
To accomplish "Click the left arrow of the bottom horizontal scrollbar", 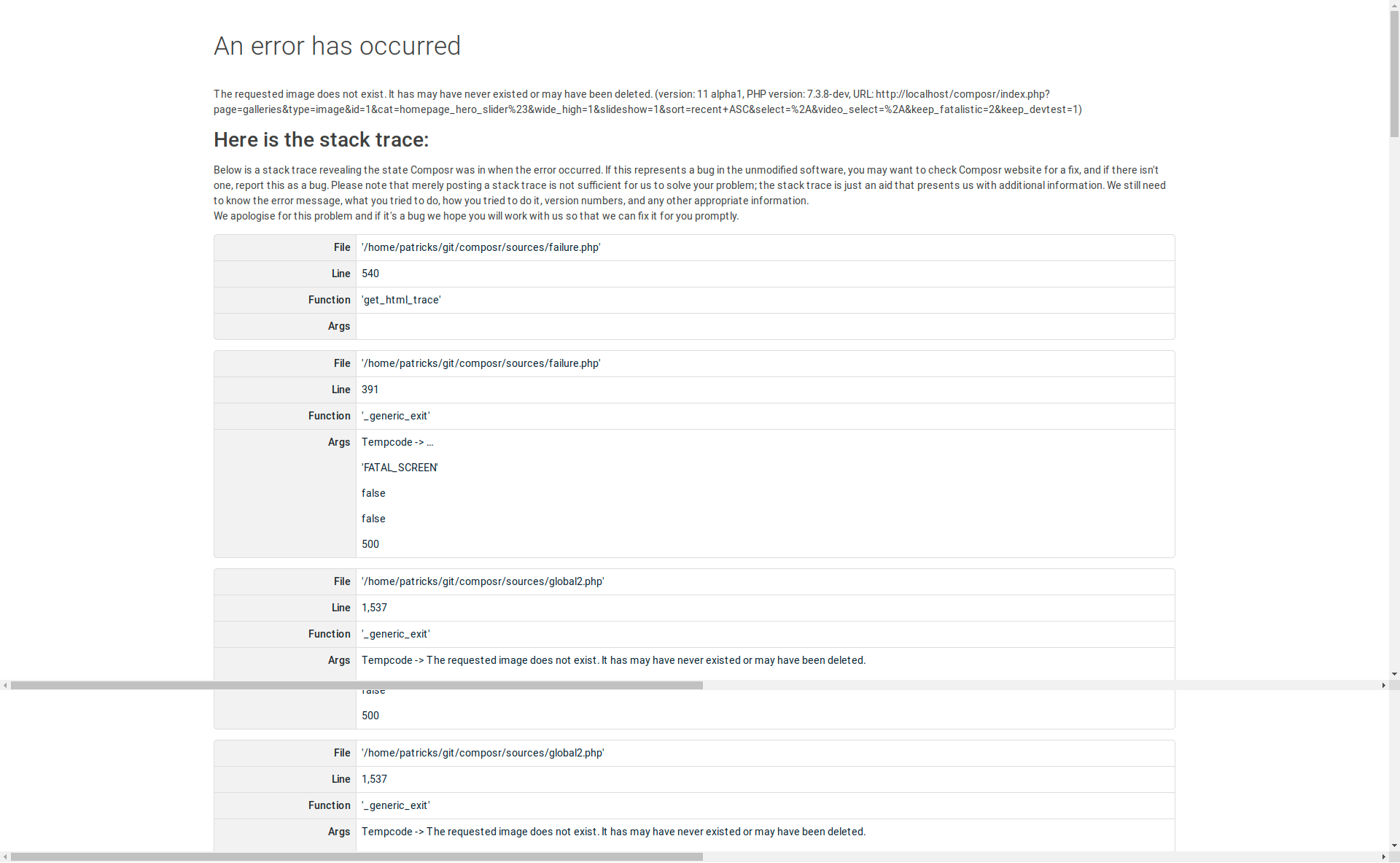I will pyautogui.click(x=5, y=857).
